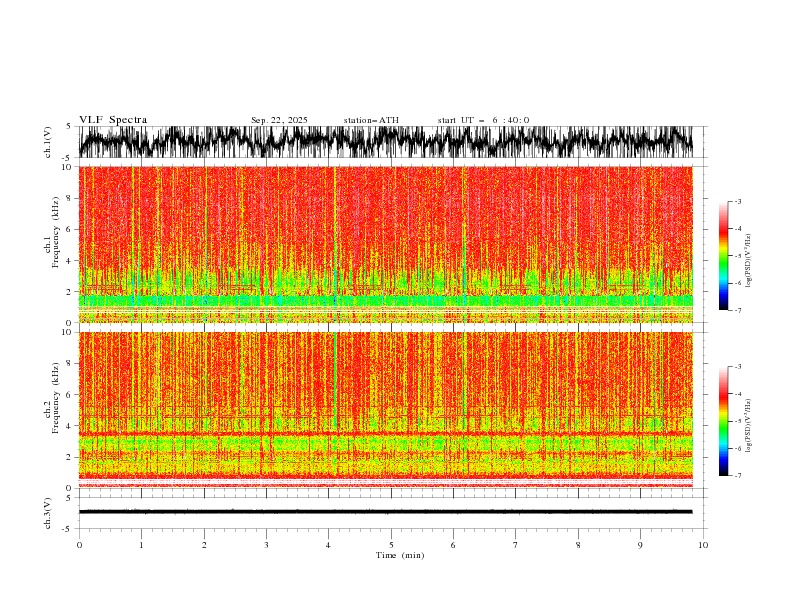Screen dimensions: 792x612
Task: Click the upper PSD color bar beside ch.1
Action: tap(723, 256)
